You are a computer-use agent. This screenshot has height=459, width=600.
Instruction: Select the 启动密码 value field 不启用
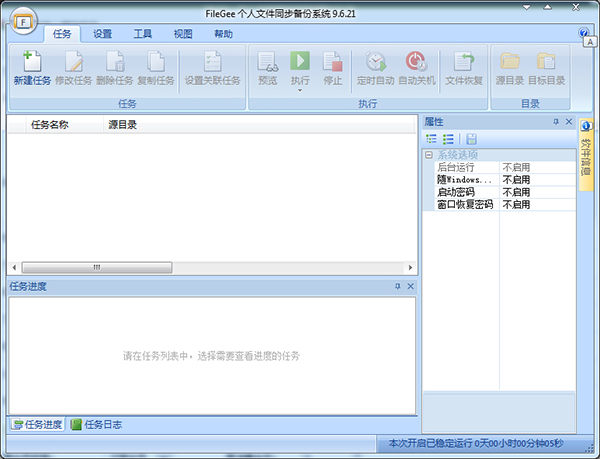(x=537, y=192)
